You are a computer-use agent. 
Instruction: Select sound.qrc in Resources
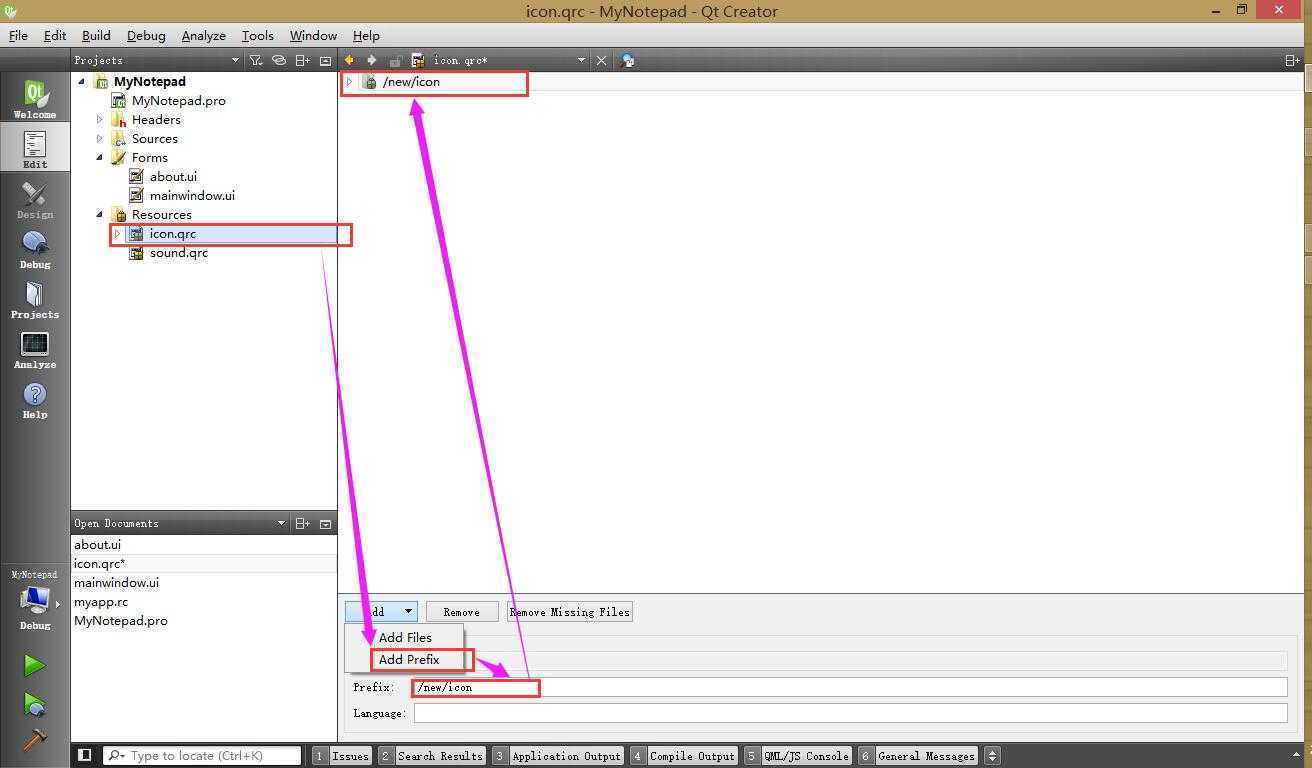click(x=178, y=252)
